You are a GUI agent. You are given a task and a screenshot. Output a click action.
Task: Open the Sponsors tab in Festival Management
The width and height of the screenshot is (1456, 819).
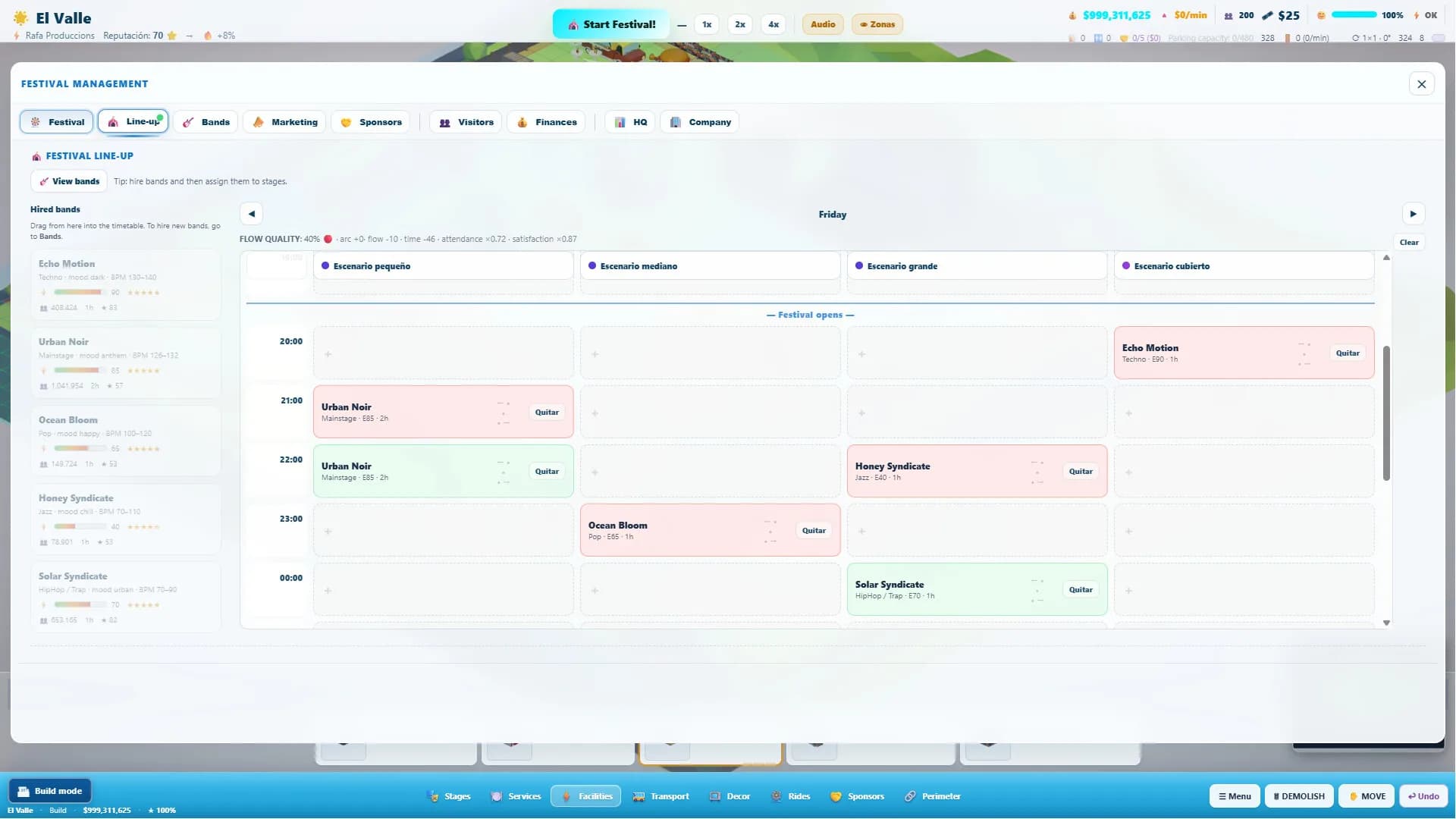(371, 122)
